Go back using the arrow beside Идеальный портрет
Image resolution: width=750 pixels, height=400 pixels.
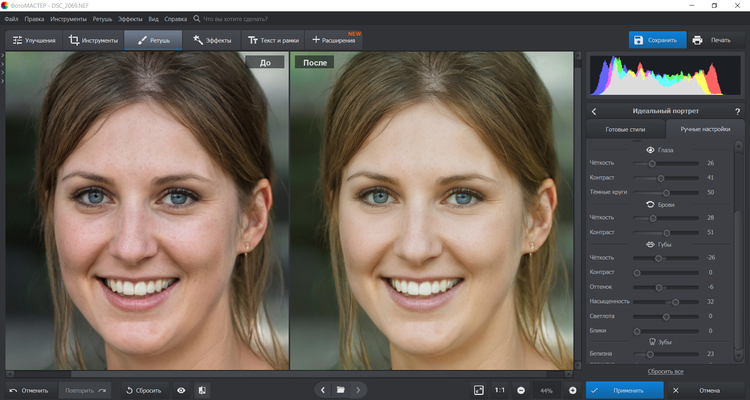594,111
